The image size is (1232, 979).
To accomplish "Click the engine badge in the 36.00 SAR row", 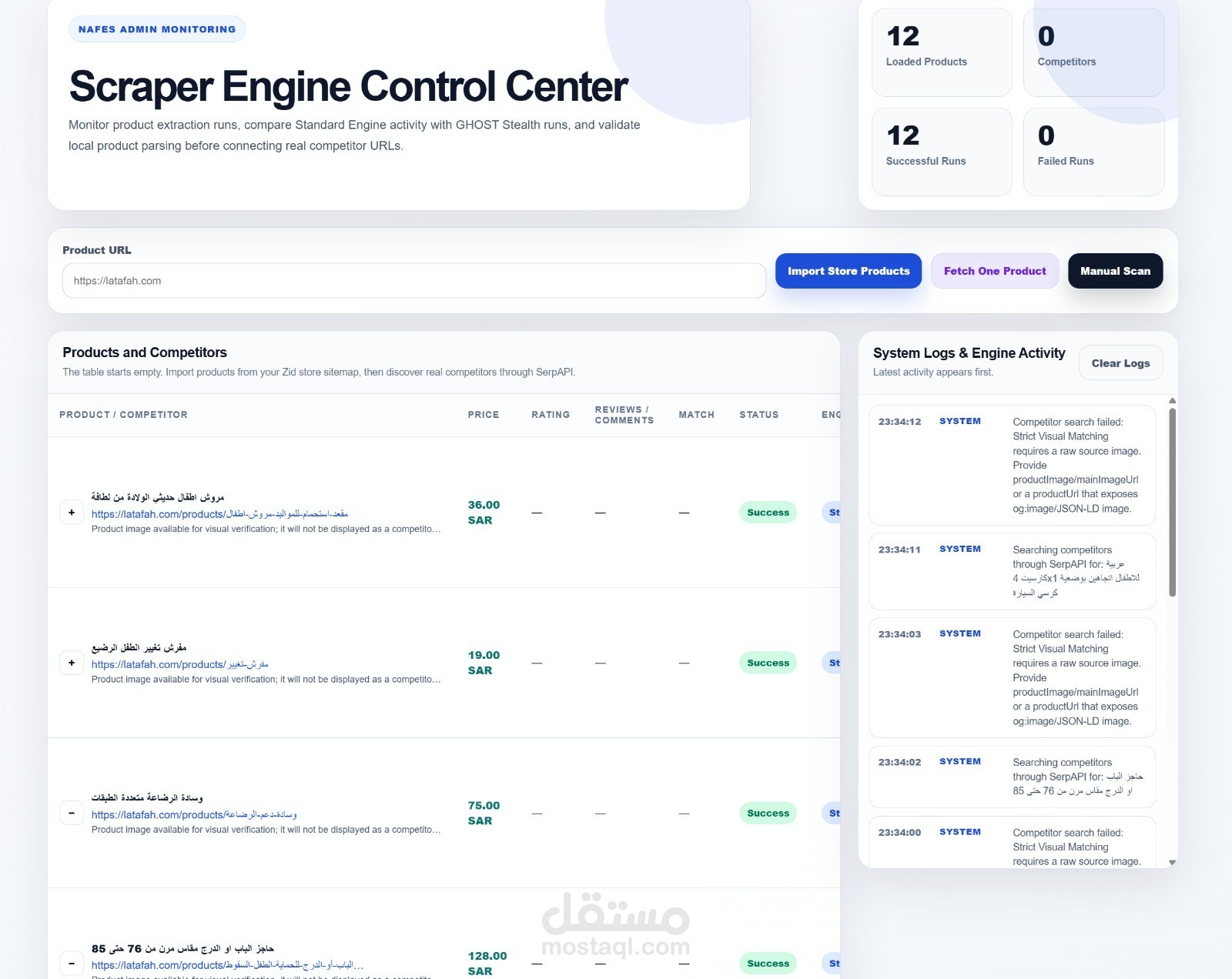I will (832, 513).
